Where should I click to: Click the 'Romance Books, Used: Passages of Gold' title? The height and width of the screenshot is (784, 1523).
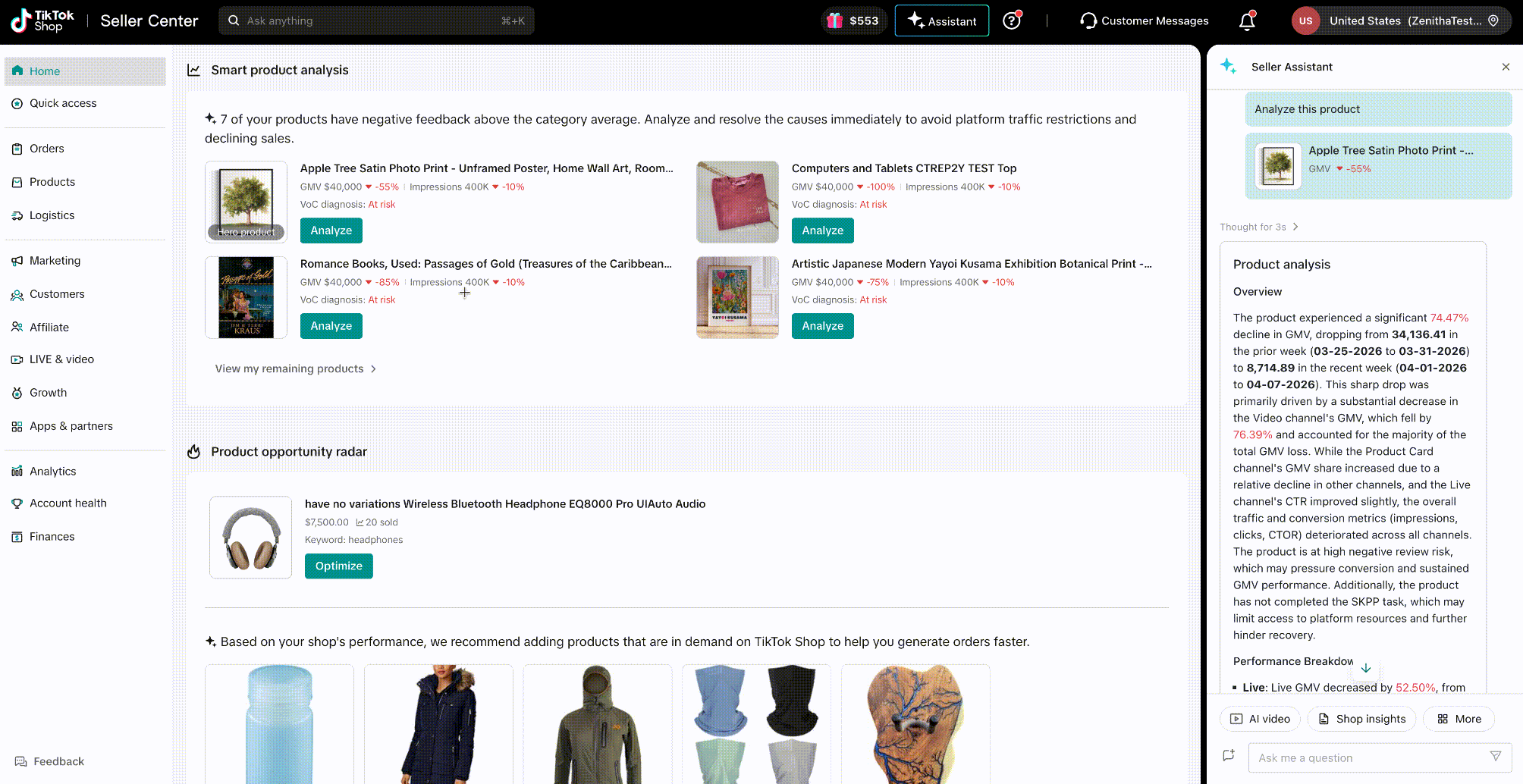pos(486,264)
